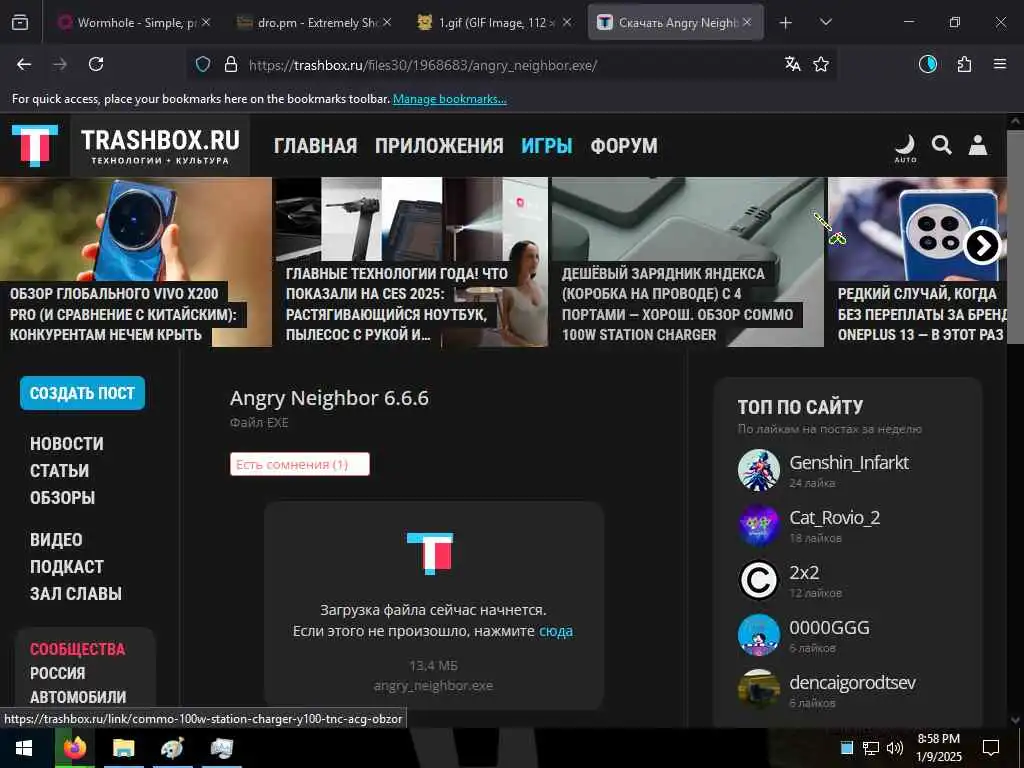This screenshot has height=768, width=1024.
Task: Click the network tray icon
Action: point(871,748)
